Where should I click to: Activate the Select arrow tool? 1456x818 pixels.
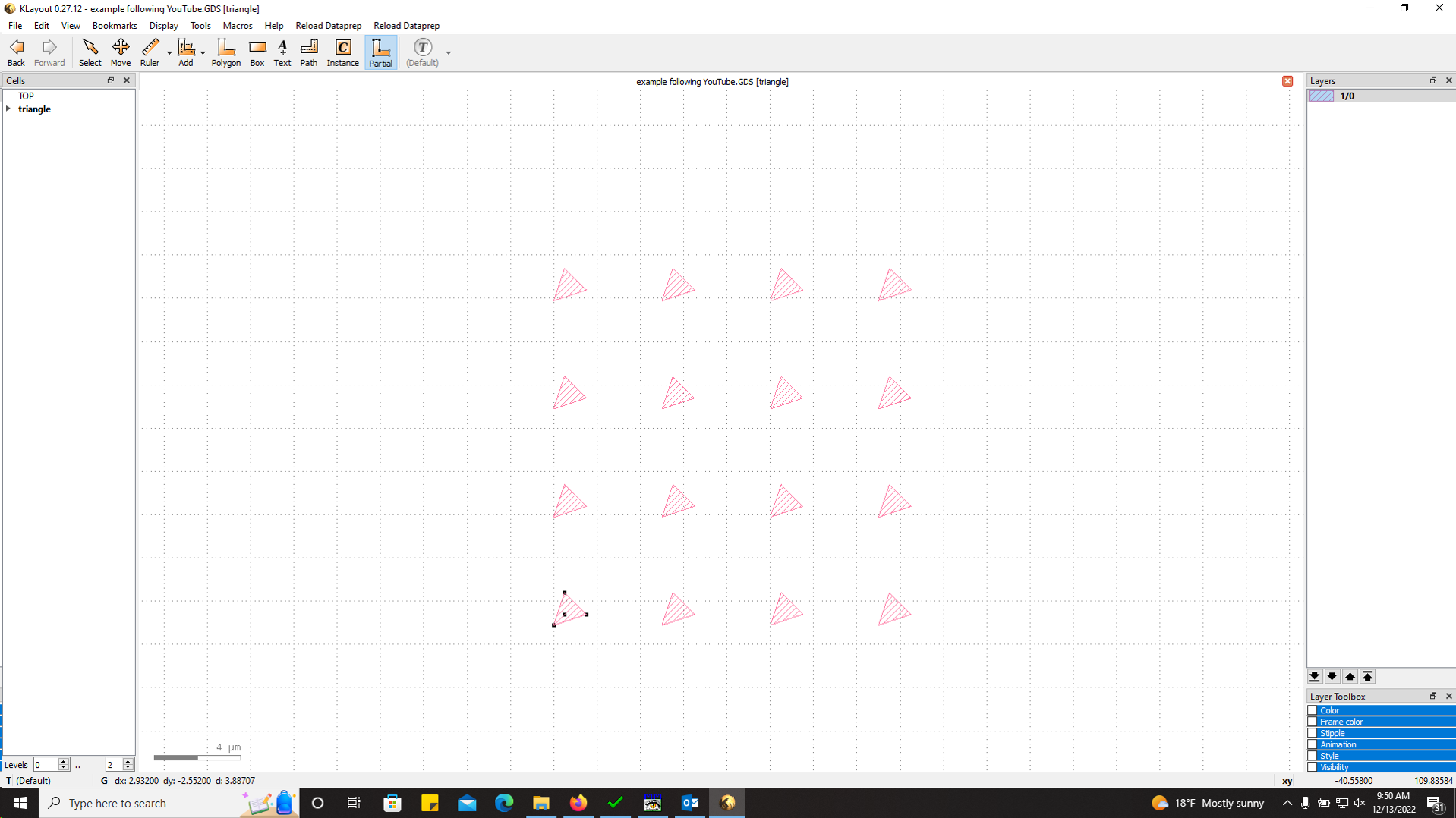click(x=90, y=53)
